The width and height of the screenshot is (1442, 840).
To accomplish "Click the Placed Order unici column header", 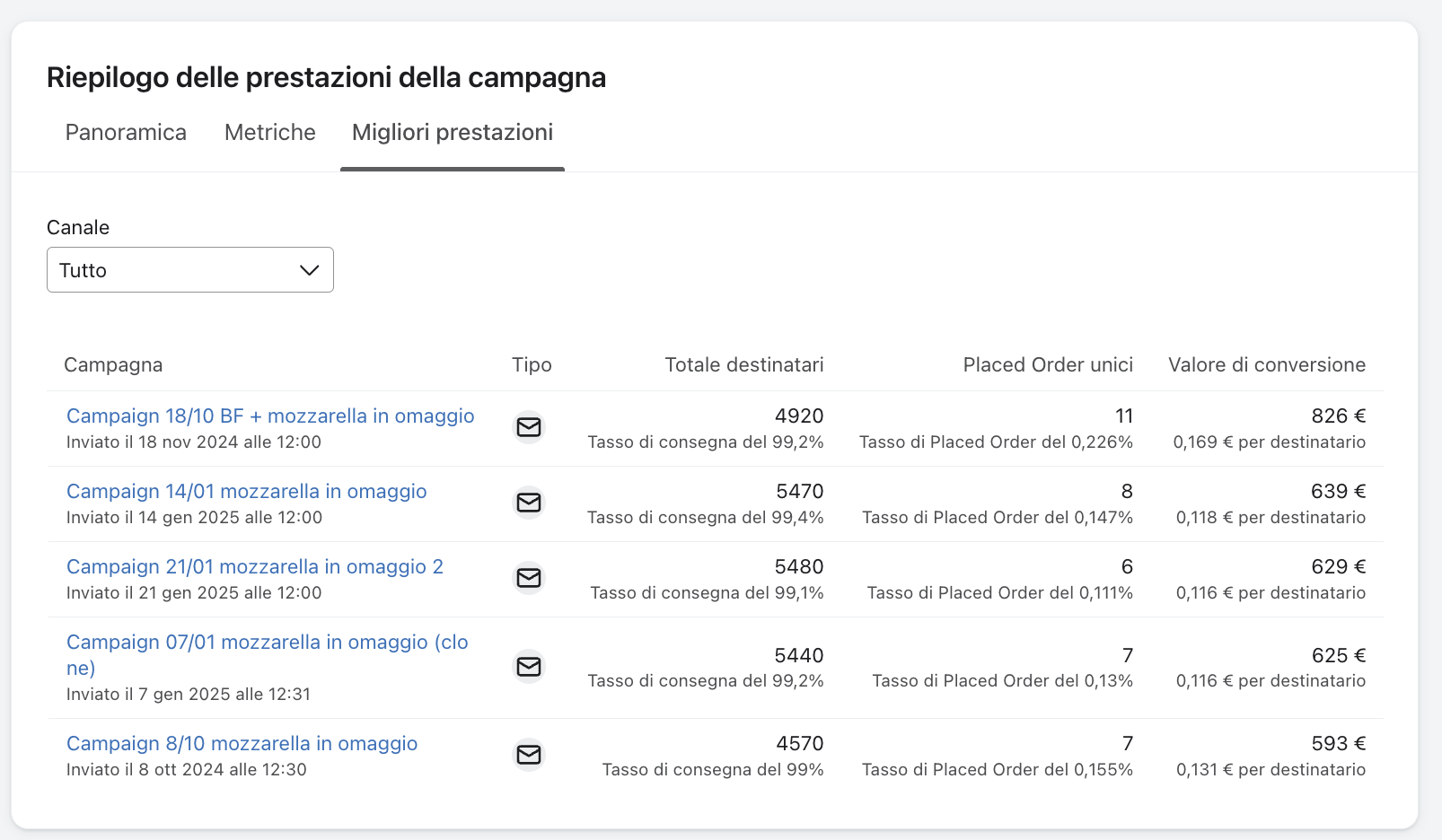I will point(1047,365).
